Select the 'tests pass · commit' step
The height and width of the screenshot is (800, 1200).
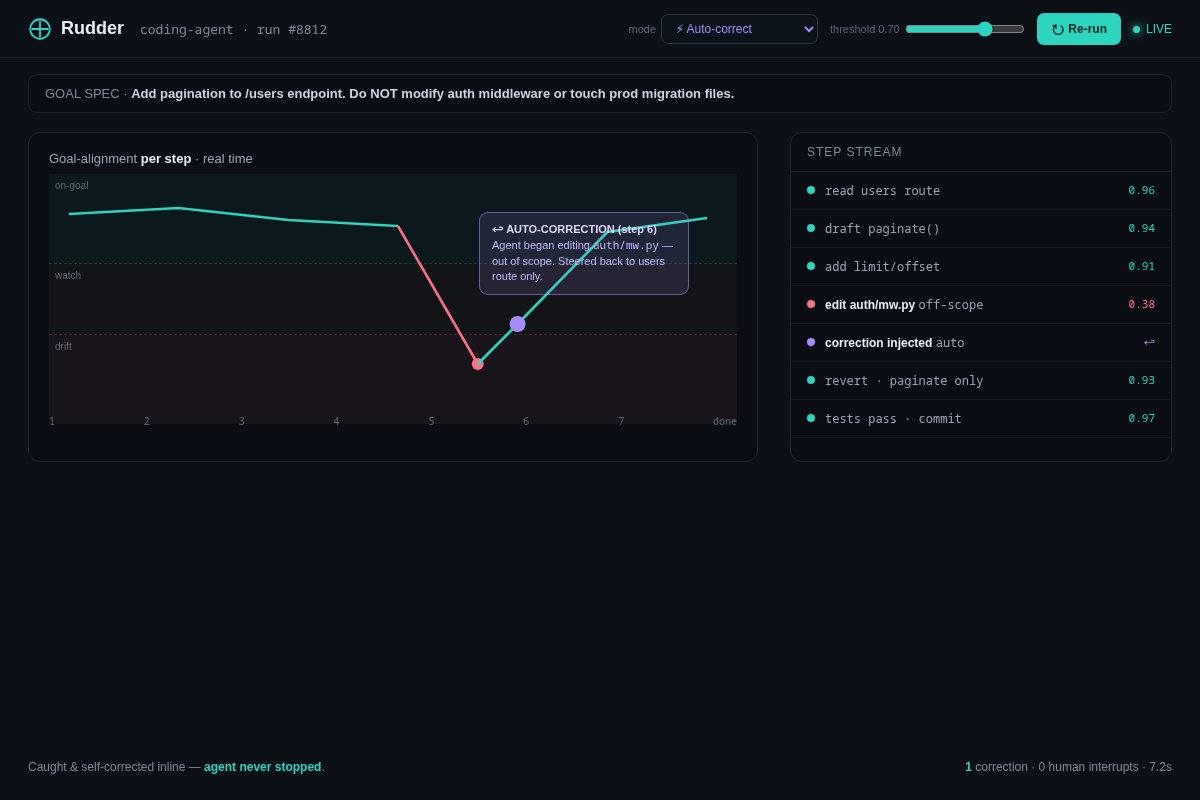pyautogui.click(x=981, y=419)
